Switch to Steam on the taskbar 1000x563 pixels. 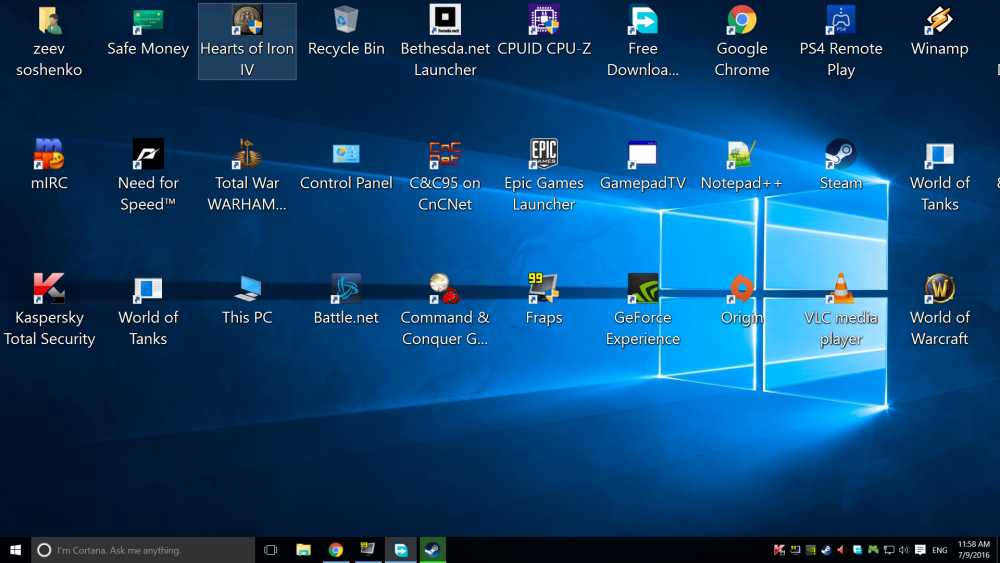coord(432,550)
